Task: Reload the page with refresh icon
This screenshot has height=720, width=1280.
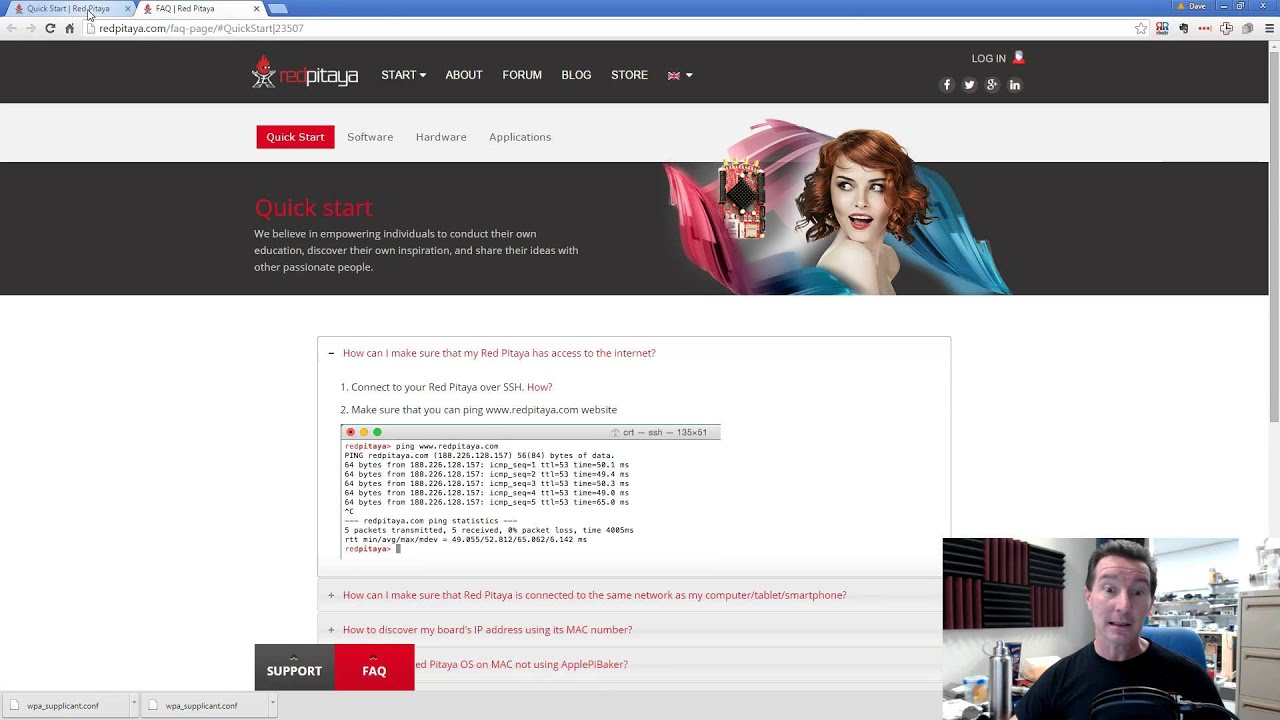Action: tap(50, 29)
